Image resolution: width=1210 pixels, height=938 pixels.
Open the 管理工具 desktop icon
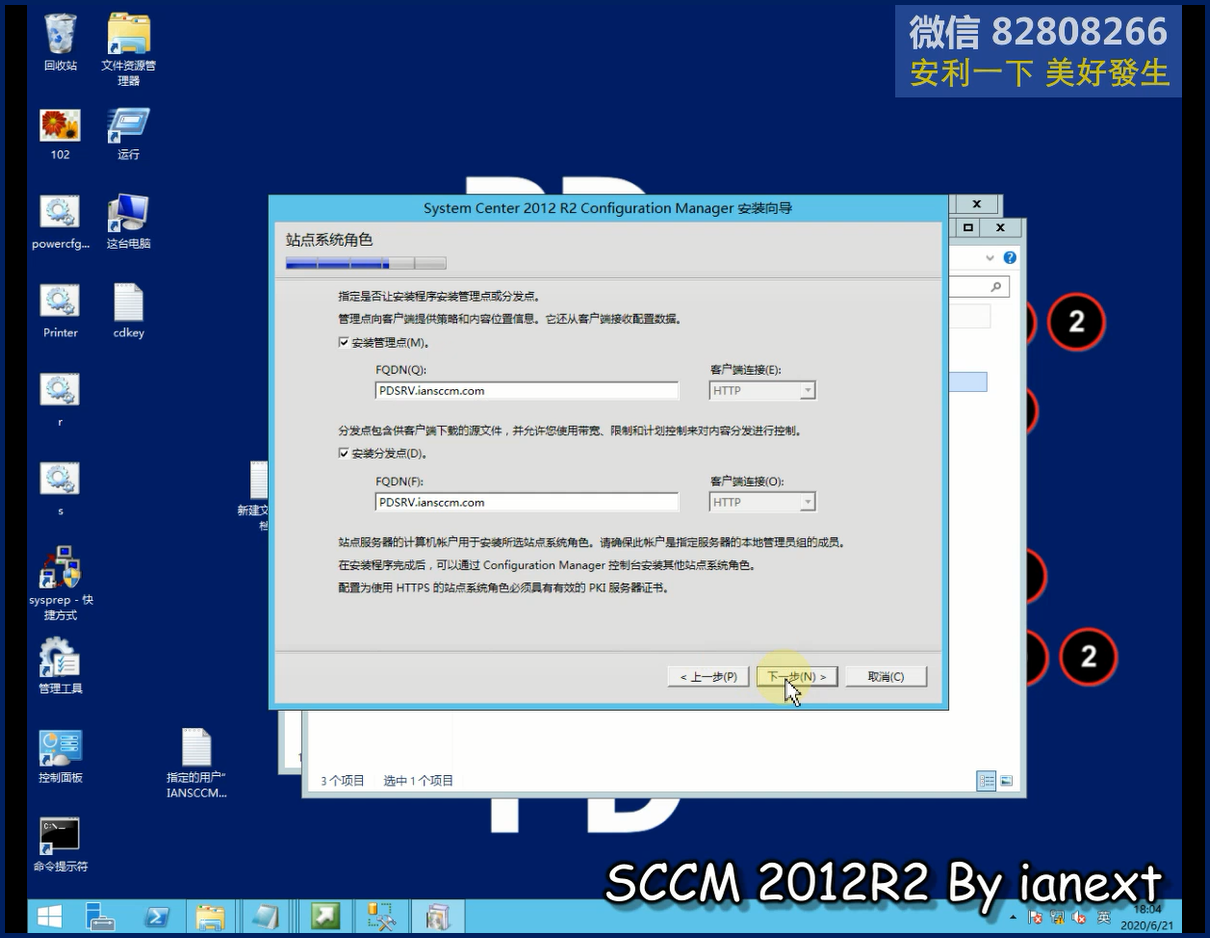[60, 666]
